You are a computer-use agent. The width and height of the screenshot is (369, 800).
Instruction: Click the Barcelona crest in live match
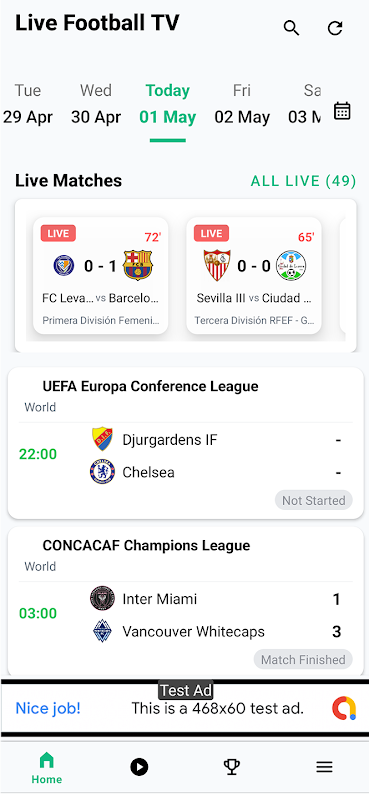pyautogui.click(x=138, y=265)
